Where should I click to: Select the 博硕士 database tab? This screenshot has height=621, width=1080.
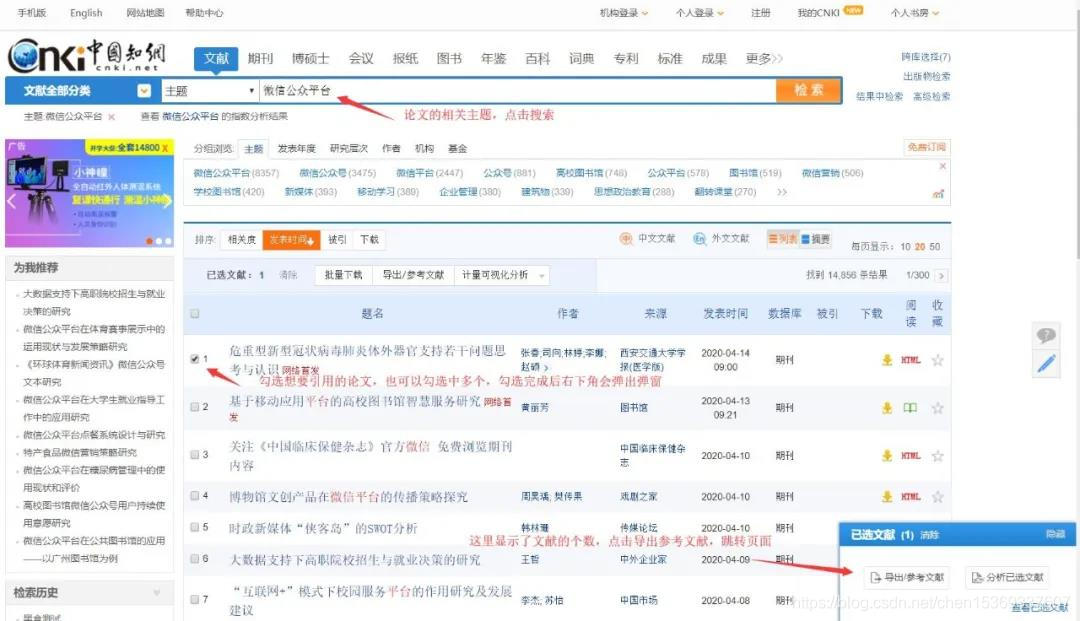coord(310,59)
